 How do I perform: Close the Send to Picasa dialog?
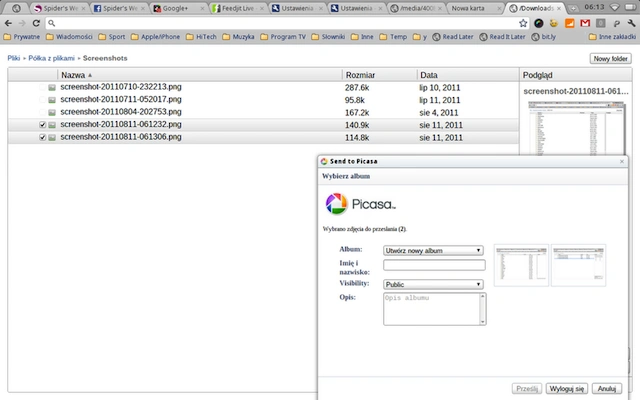(x=622, y=162)
